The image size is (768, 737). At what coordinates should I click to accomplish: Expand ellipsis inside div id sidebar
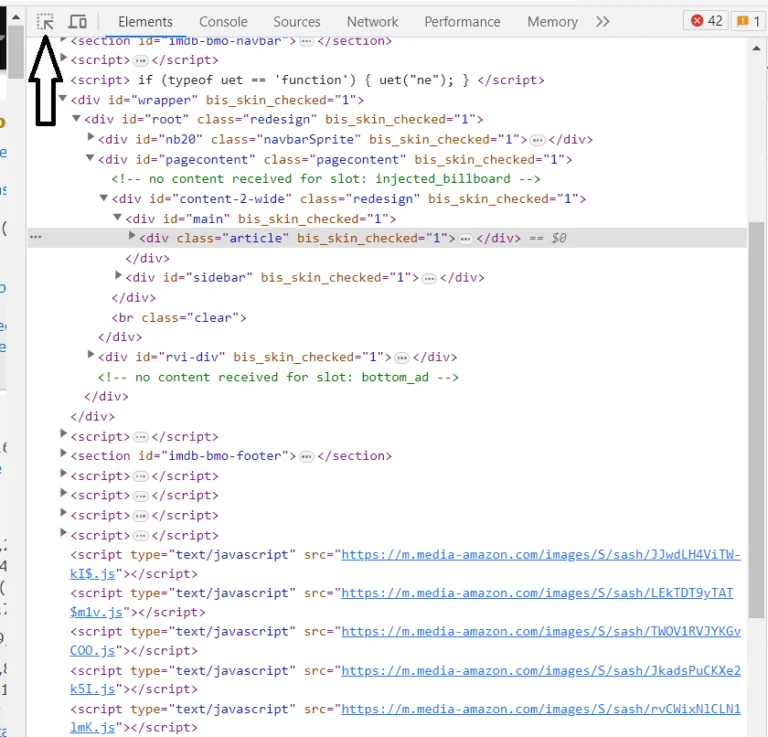tap(429, 279)
